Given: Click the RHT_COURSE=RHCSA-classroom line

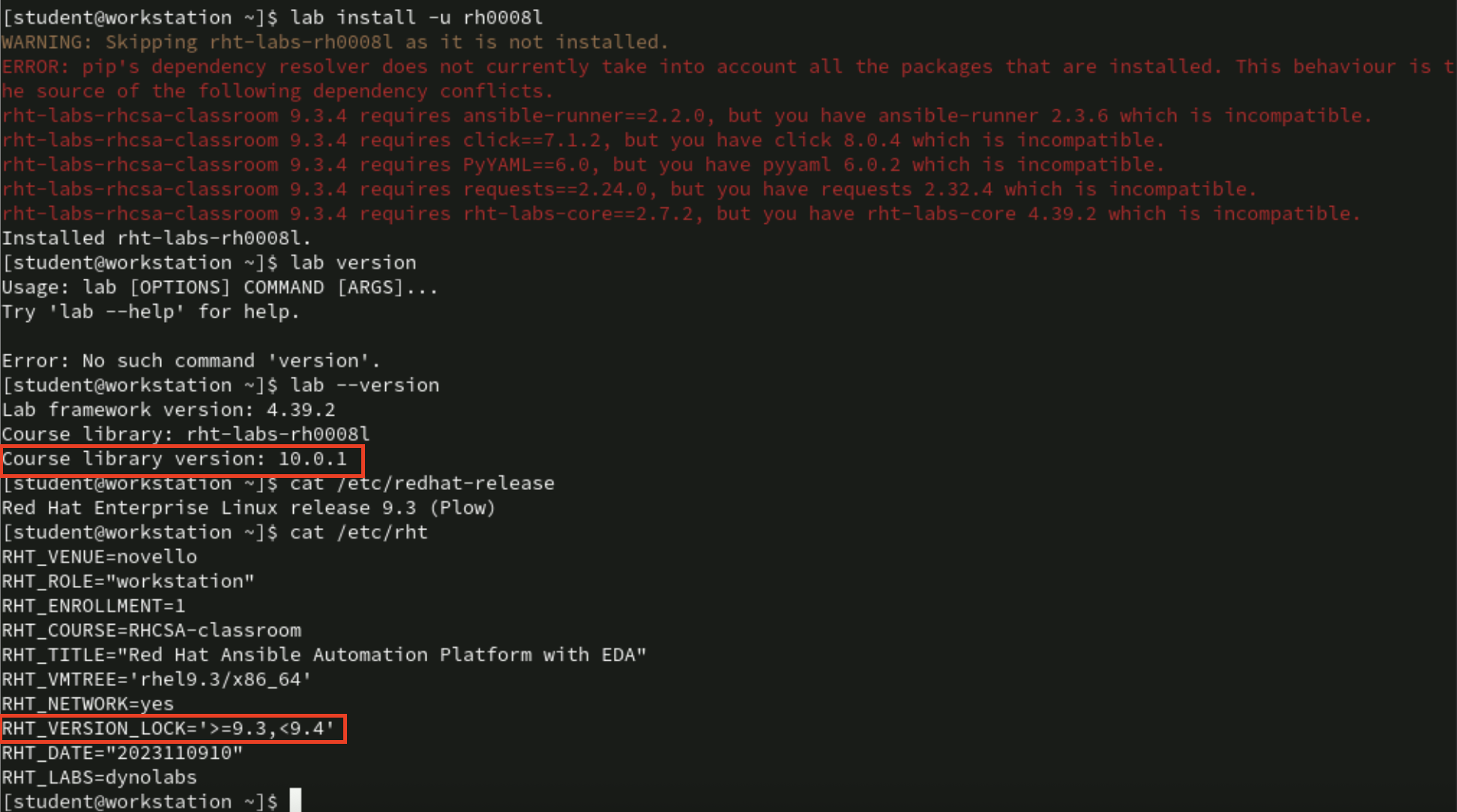Looking at the screenshot, I should [151, 631].
